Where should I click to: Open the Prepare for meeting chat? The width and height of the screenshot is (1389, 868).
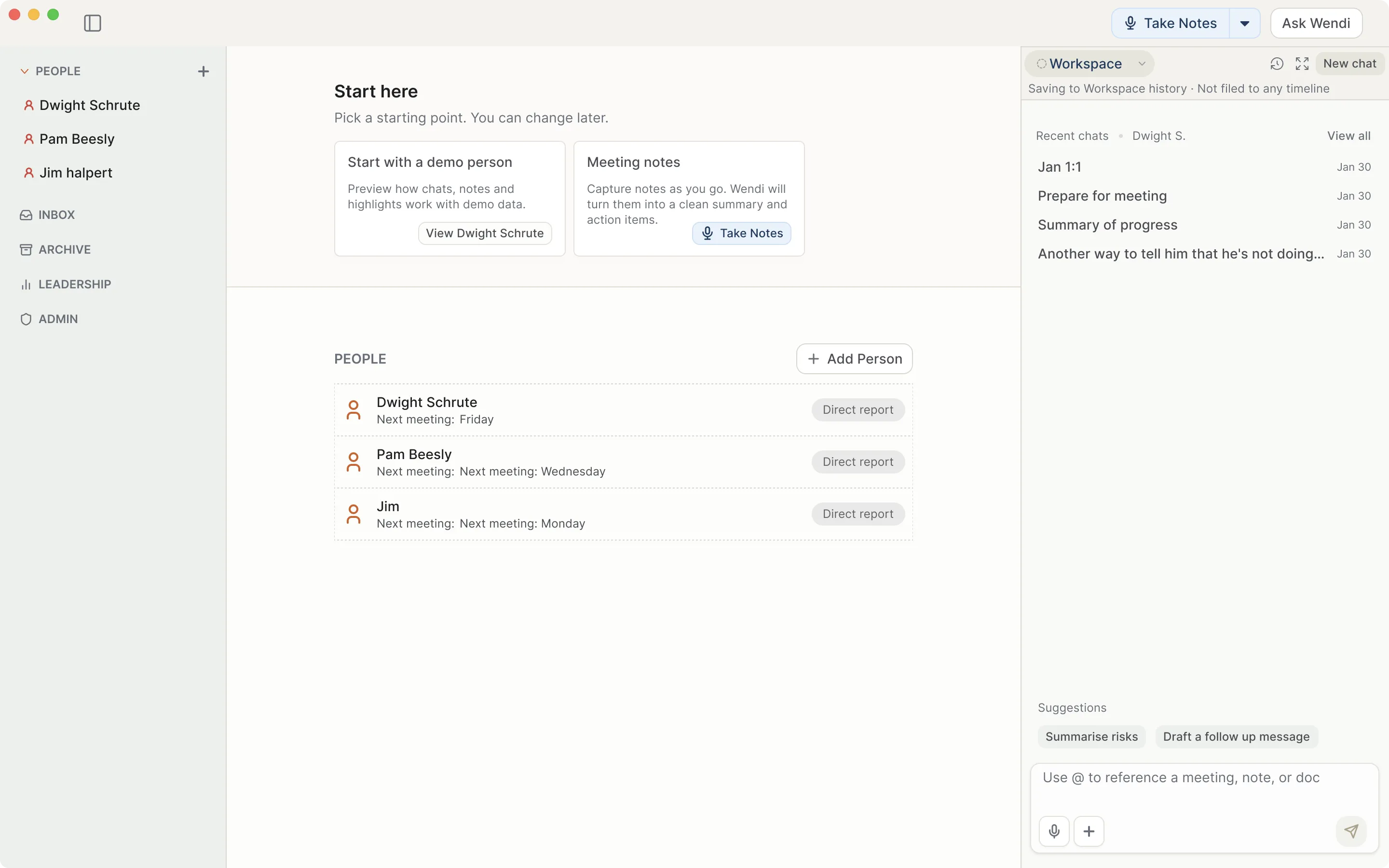1204,196
